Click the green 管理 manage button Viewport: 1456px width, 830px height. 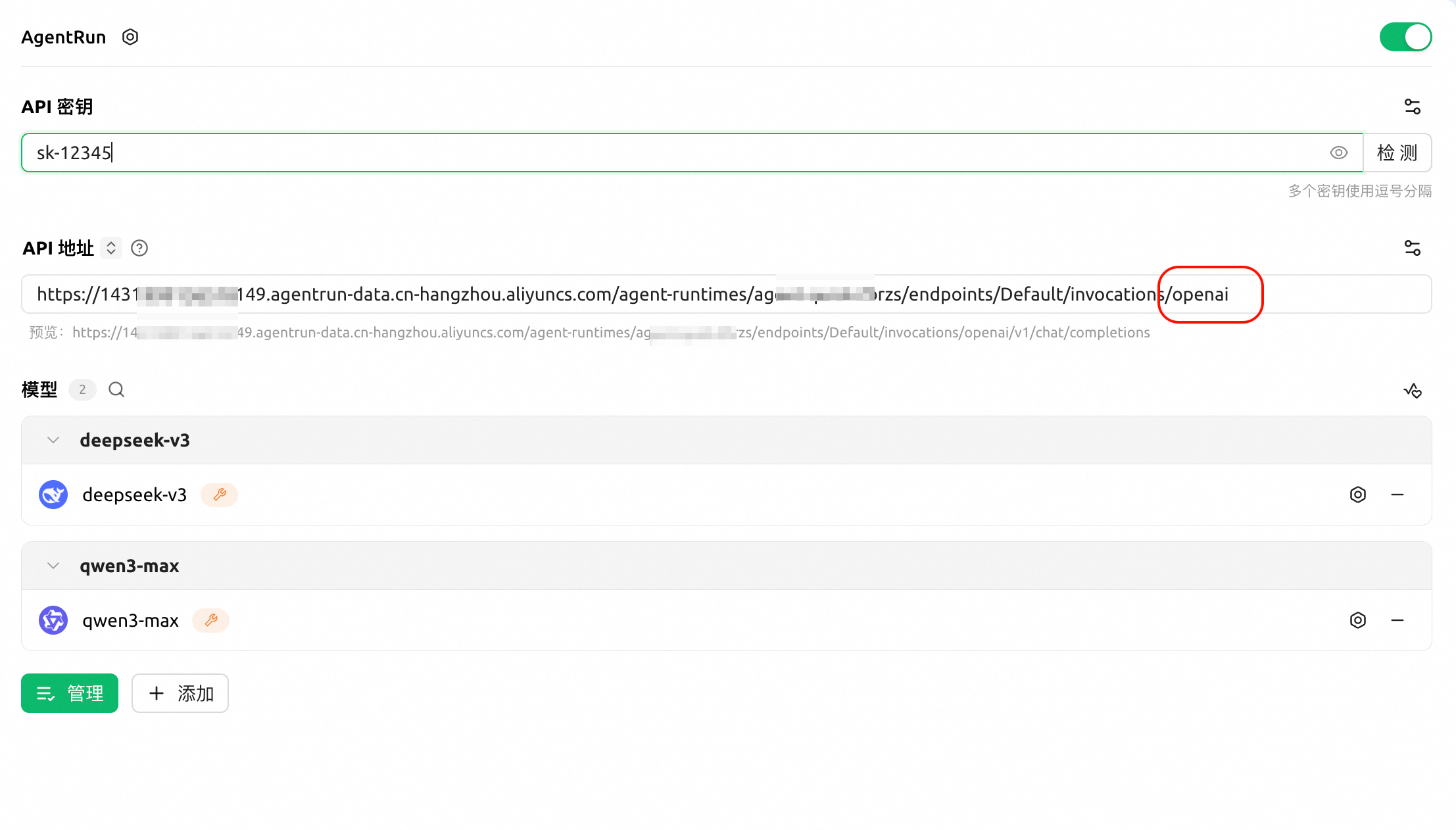70,693
